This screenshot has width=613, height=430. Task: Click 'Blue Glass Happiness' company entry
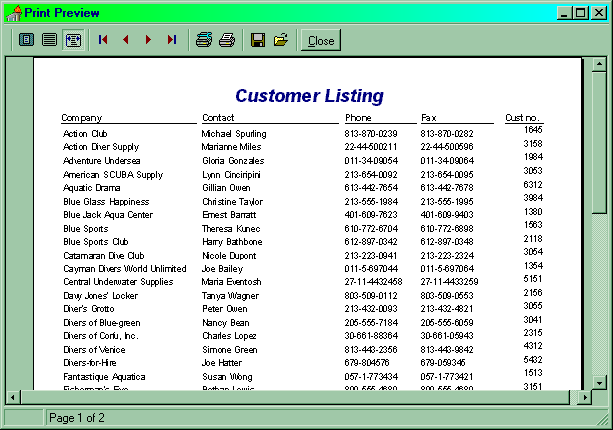(x=106, y=202)
